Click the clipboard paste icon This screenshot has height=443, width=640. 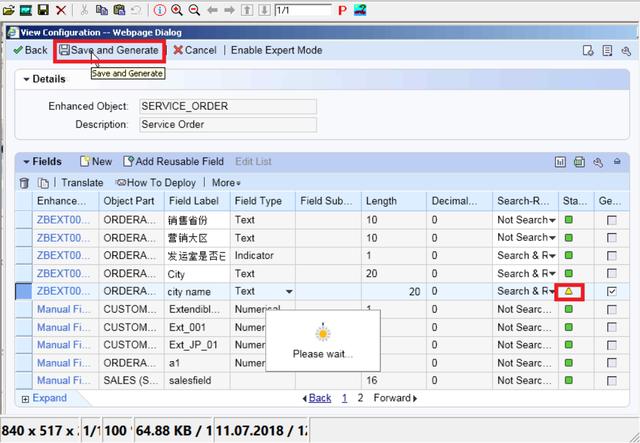pos(119,10)
